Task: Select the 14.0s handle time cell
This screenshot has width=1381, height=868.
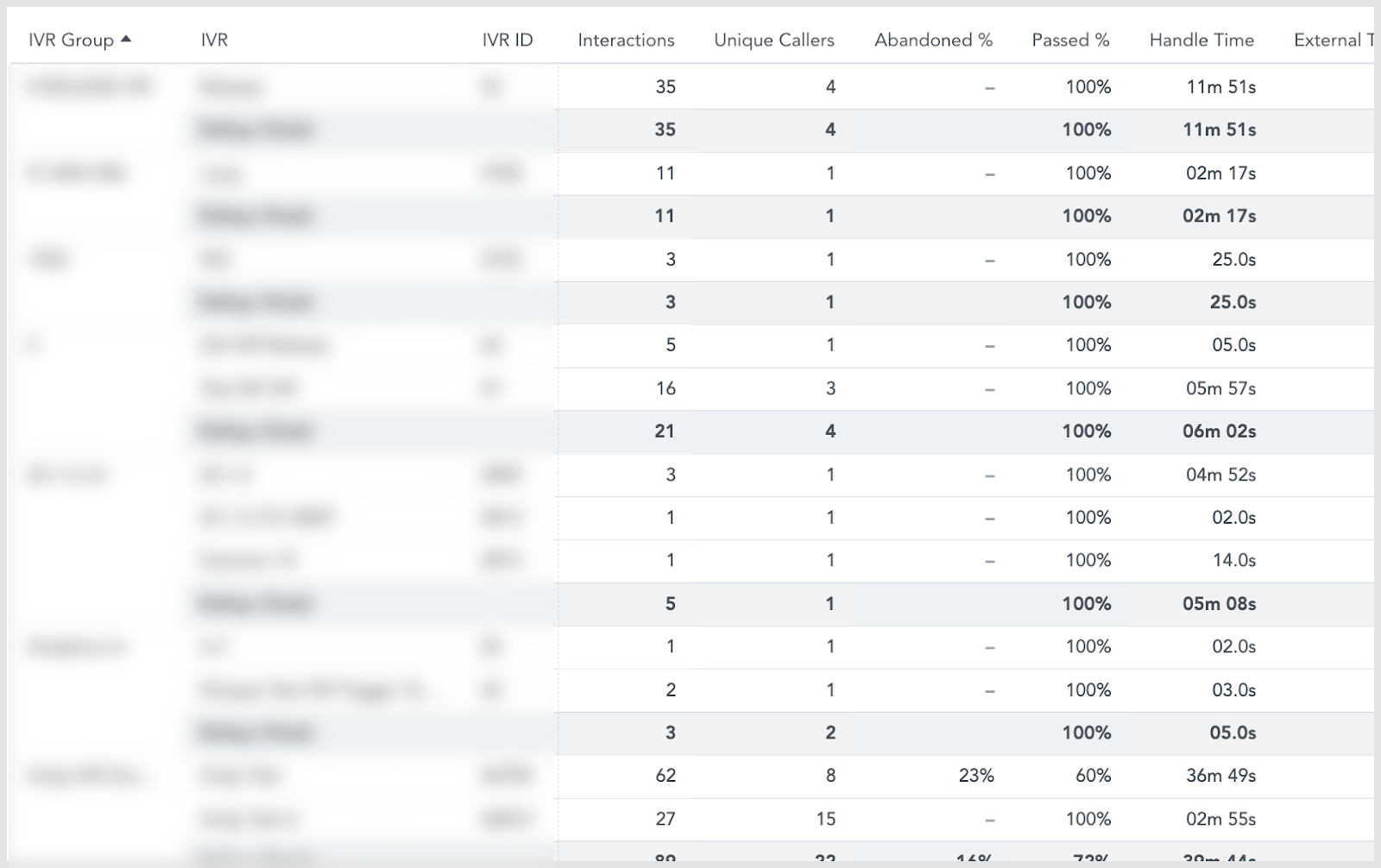Action: point(1233,561)
